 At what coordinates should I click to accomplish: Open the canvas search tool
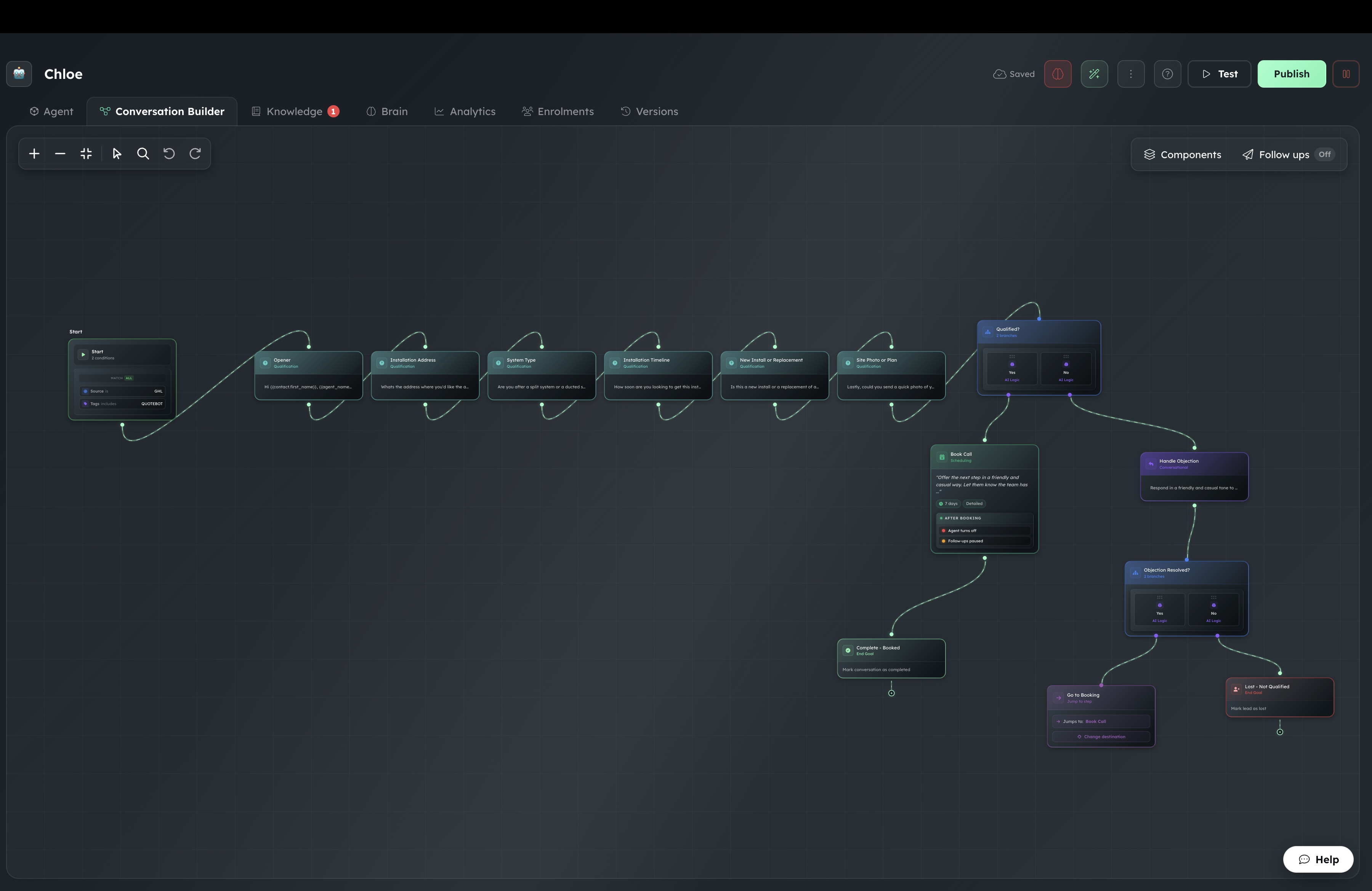143,154
